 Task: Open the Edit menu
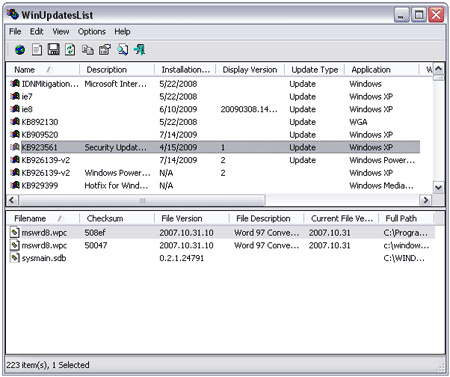[36, 32]
